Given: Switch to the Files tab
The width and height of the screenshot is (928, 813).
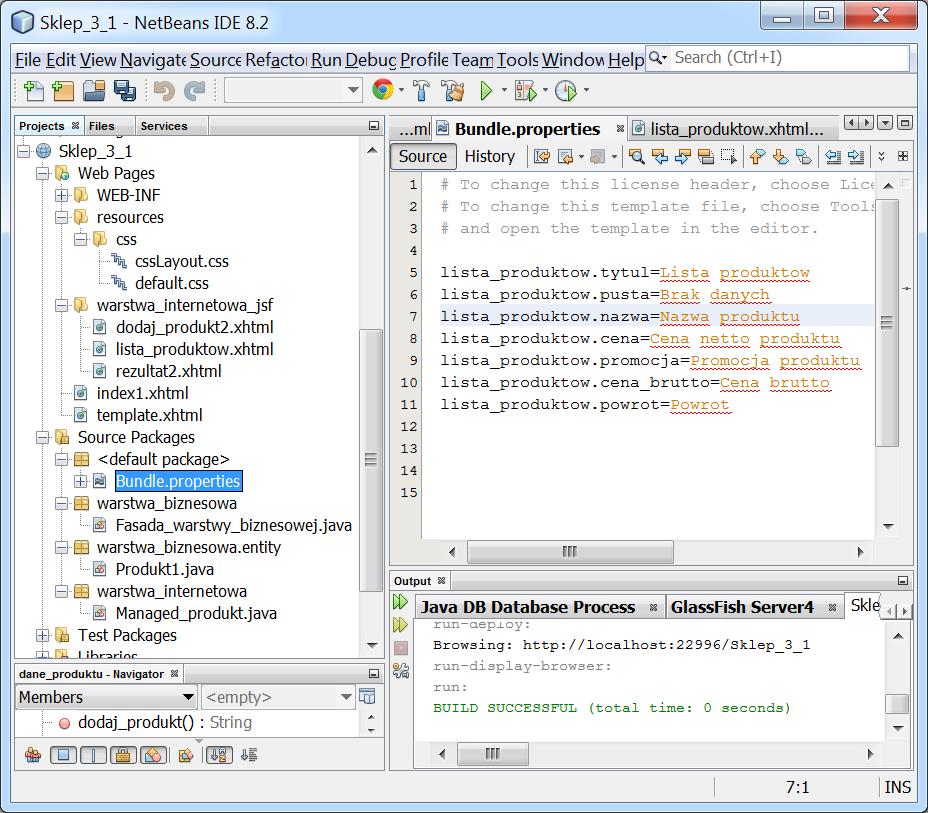Looking at the screenshot, I should coord(102,126).
